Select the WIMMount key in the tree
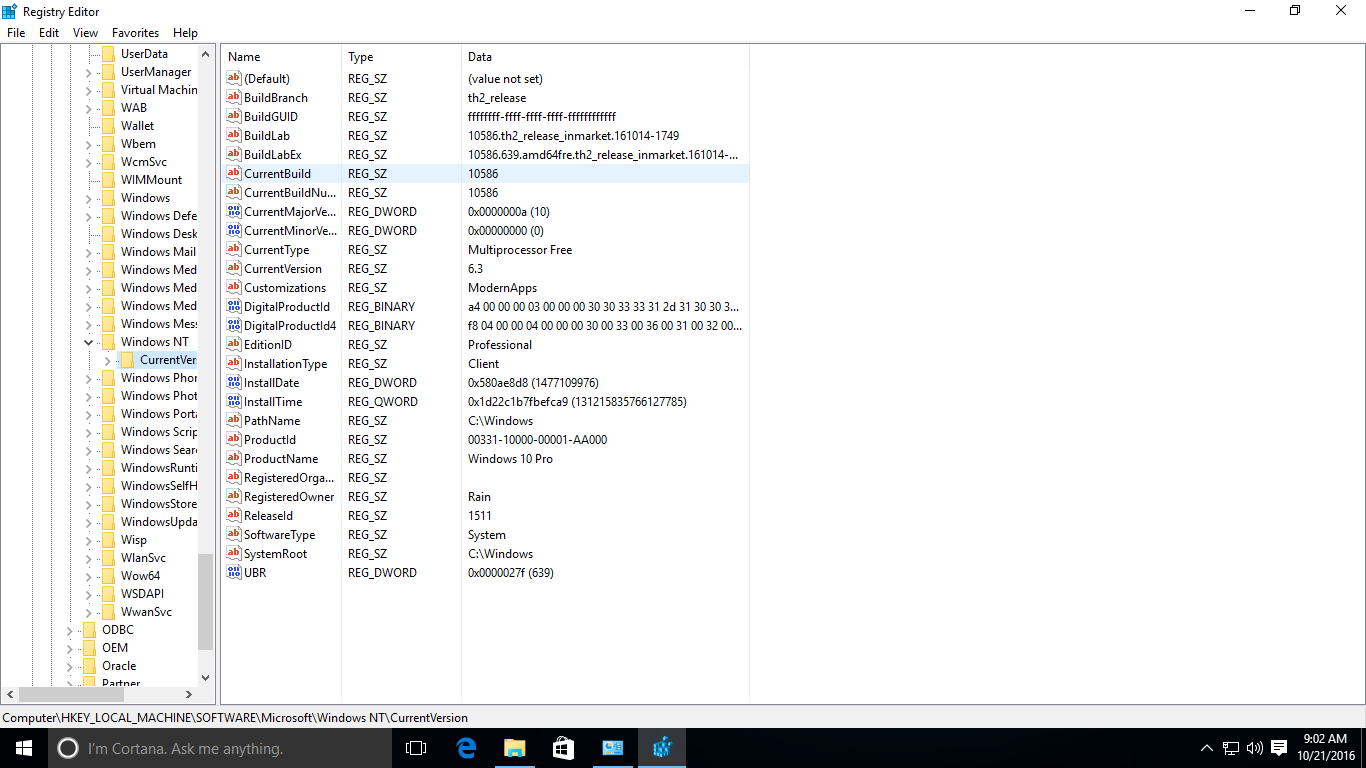 click(x=151, y=180)
